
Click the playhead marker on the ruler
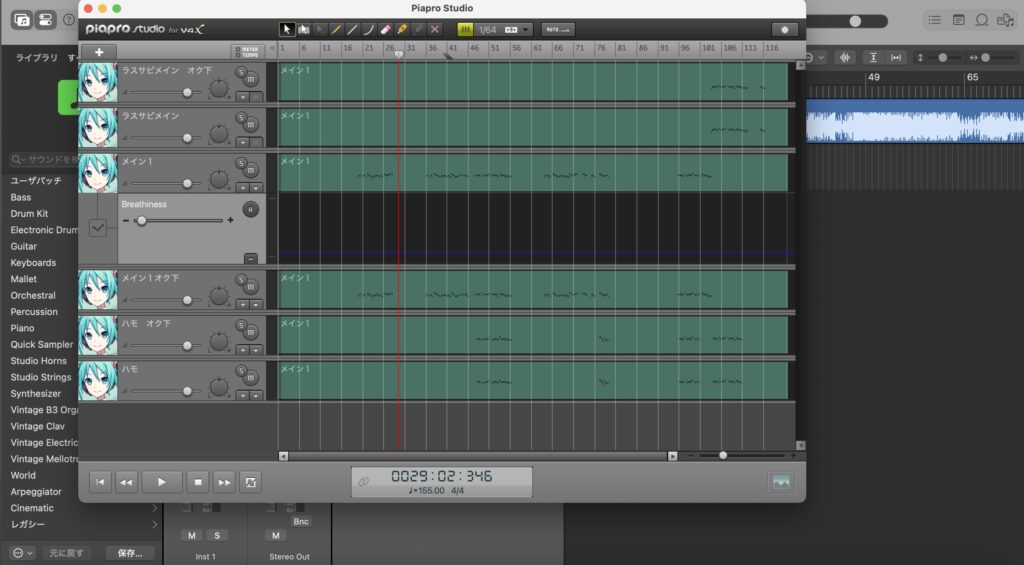click(x=398, y=54)
